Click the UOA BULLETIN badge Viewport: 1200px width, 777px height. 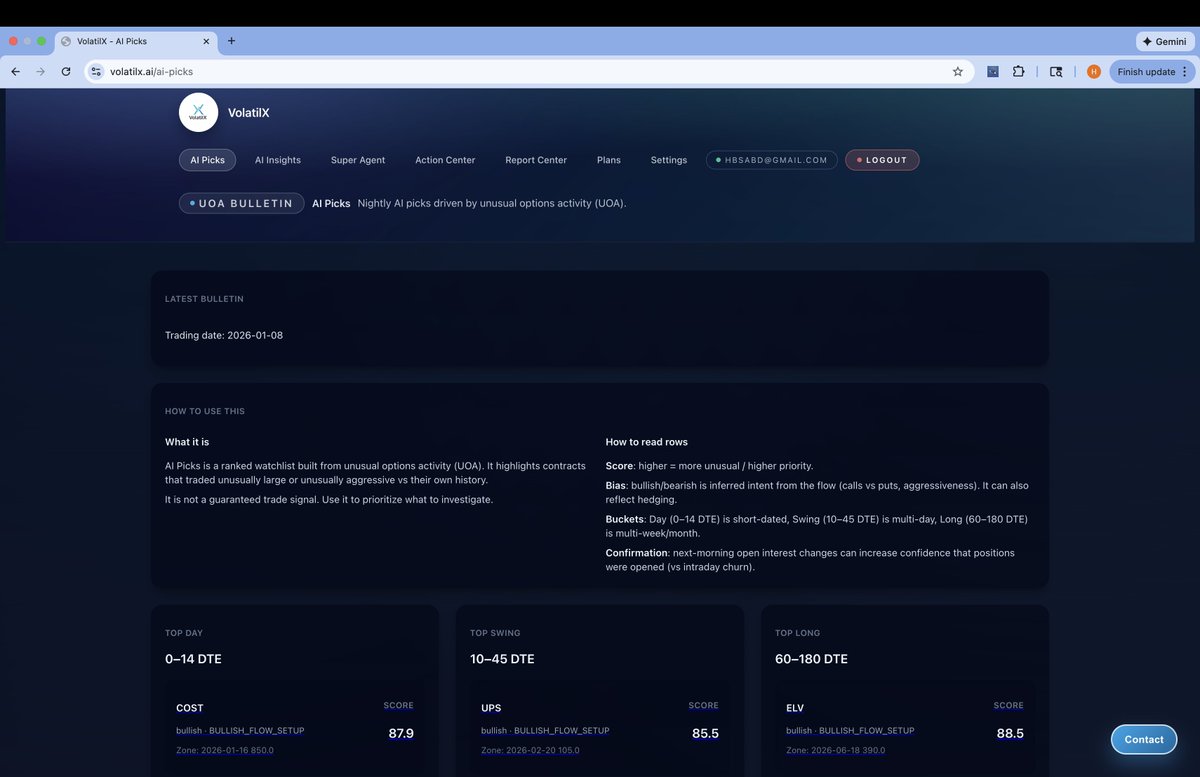pos(242,203)
